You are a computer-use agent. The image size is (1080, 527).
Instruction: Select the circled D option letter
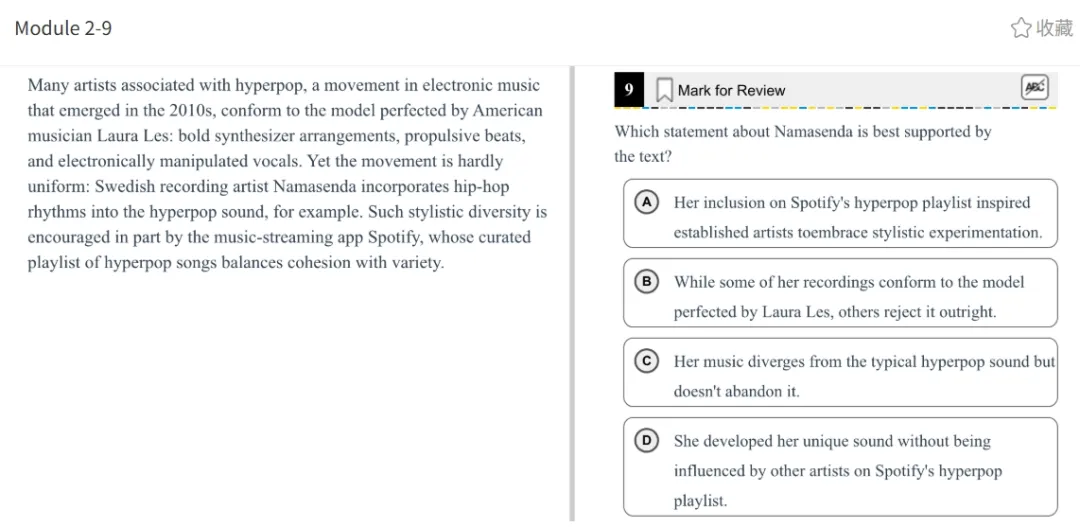647,440
